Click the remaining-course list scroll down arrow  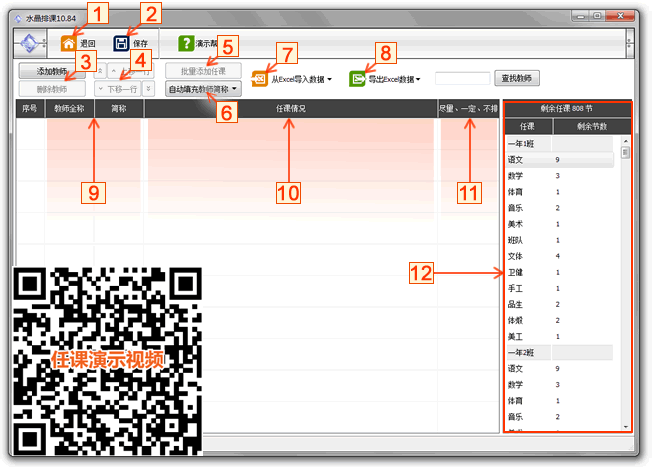click(x=625, y=427)
